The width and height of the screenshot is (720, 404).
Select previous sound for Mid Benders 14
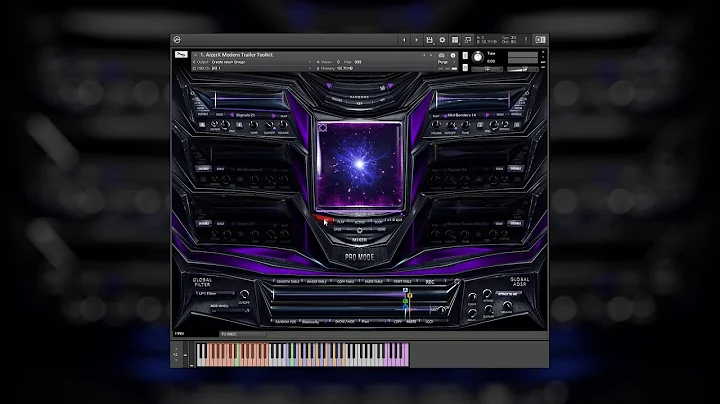point(444,116)
